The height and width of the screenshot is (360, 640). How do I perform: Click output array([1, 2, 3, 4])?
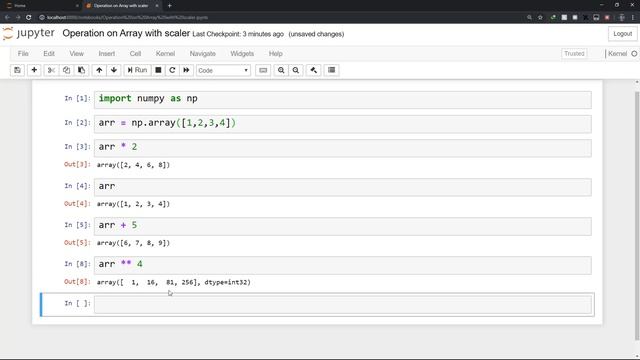133,204
